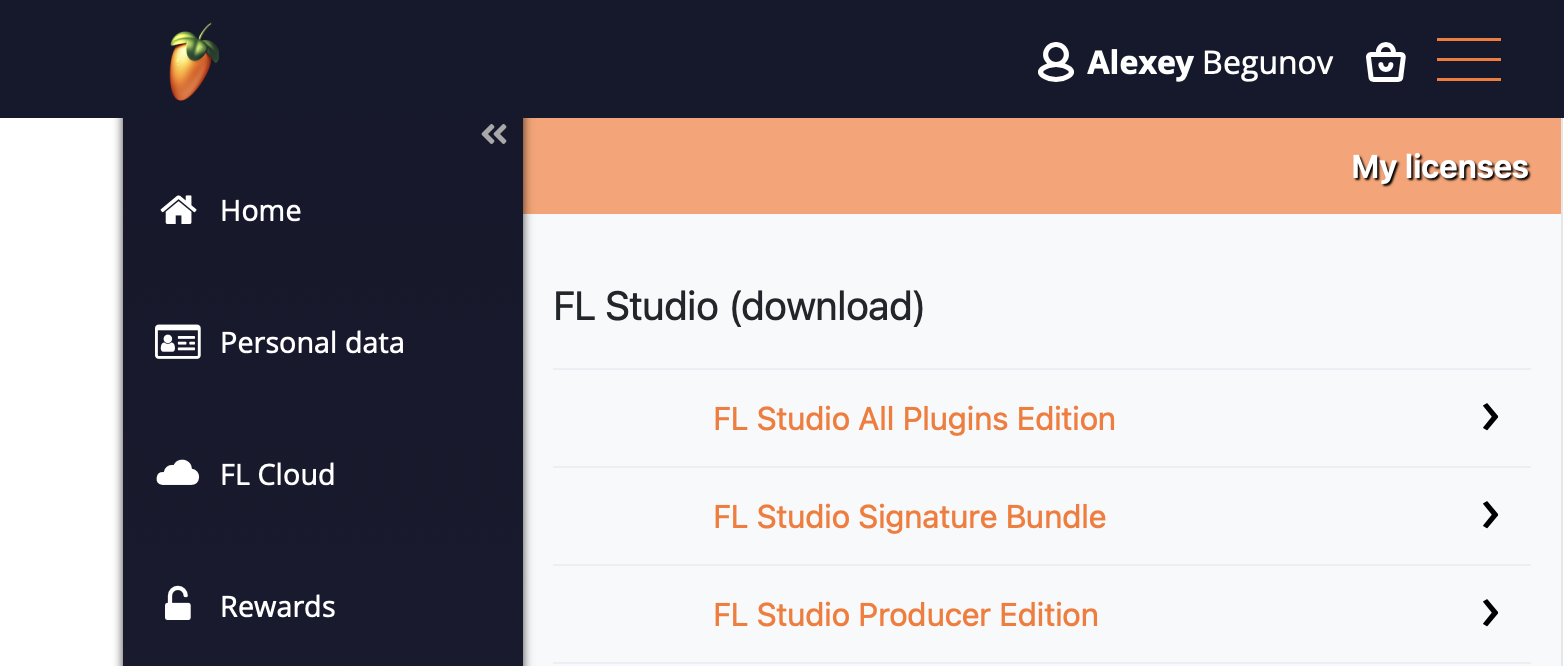Open Rewards from the sidebar

click(277, 605)
